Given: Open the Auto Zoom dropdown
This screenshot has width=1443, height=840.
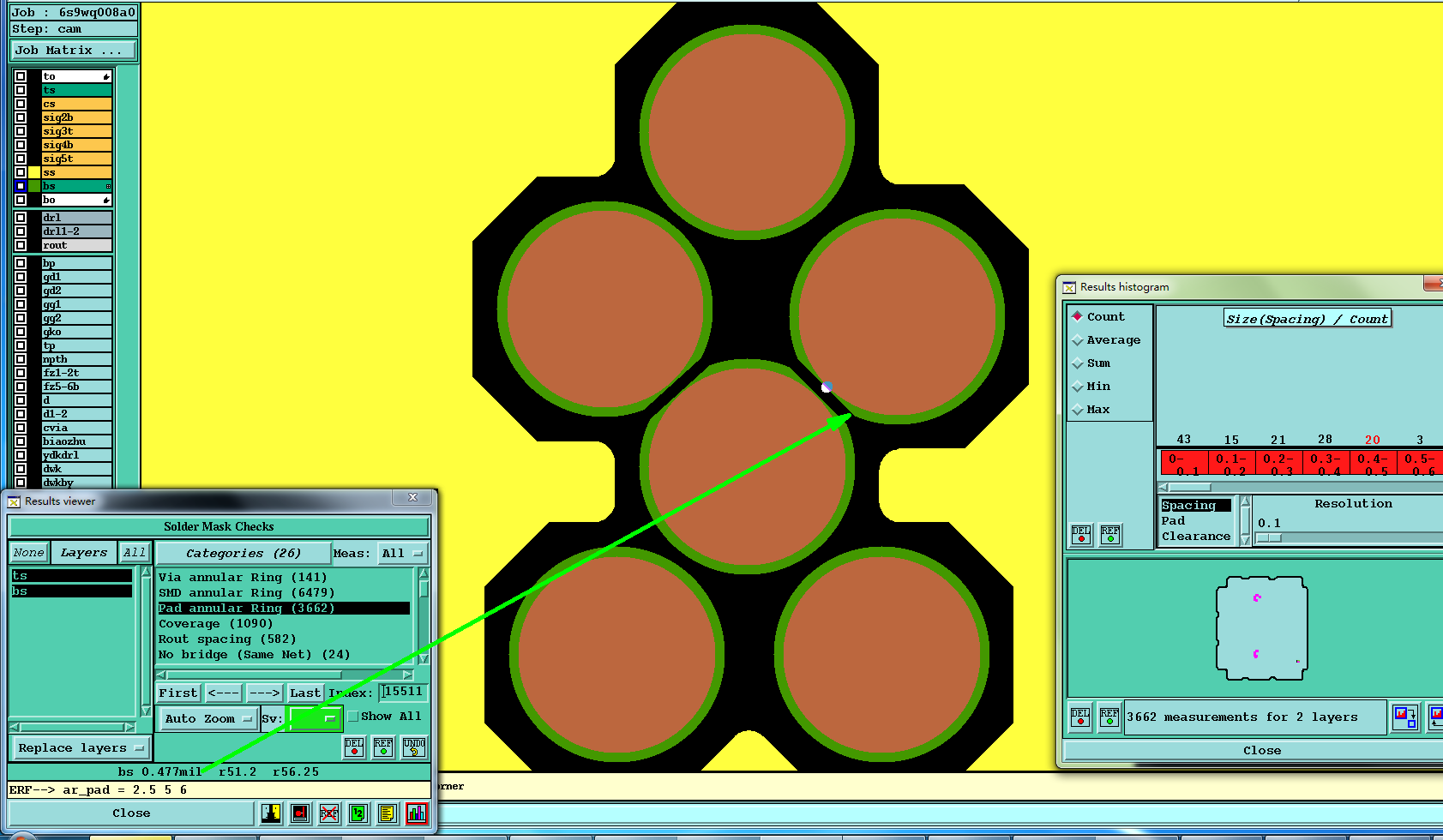Looking at the screenshot, I should pos(208,718).
